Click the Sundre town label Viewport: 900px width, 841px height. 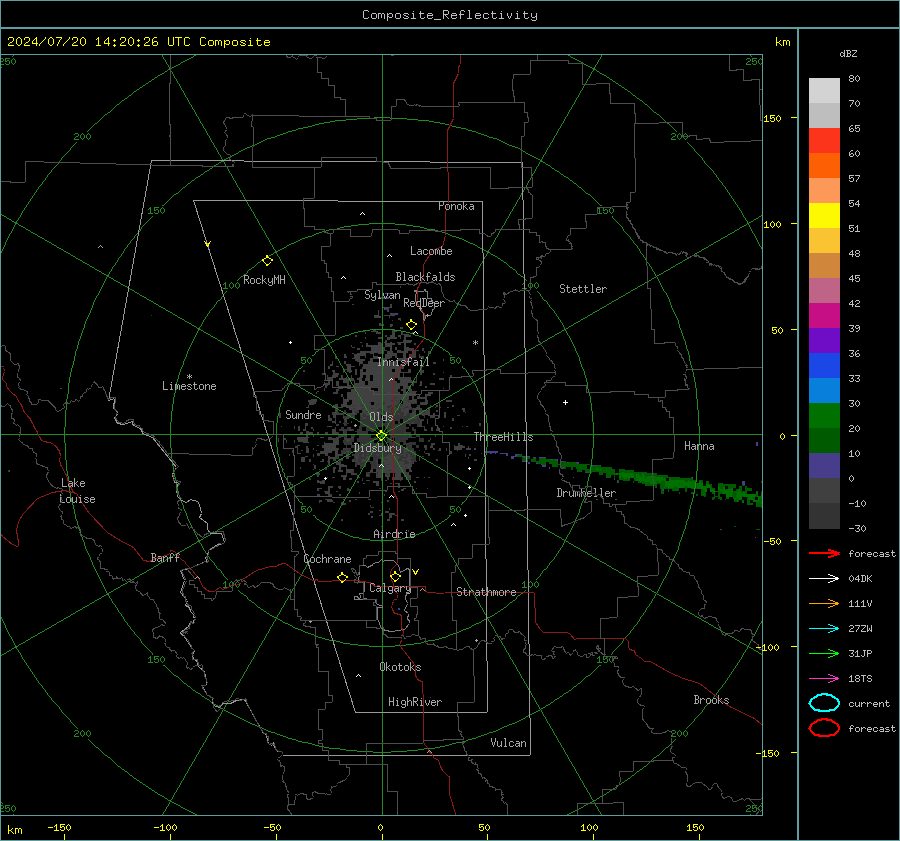303,414
